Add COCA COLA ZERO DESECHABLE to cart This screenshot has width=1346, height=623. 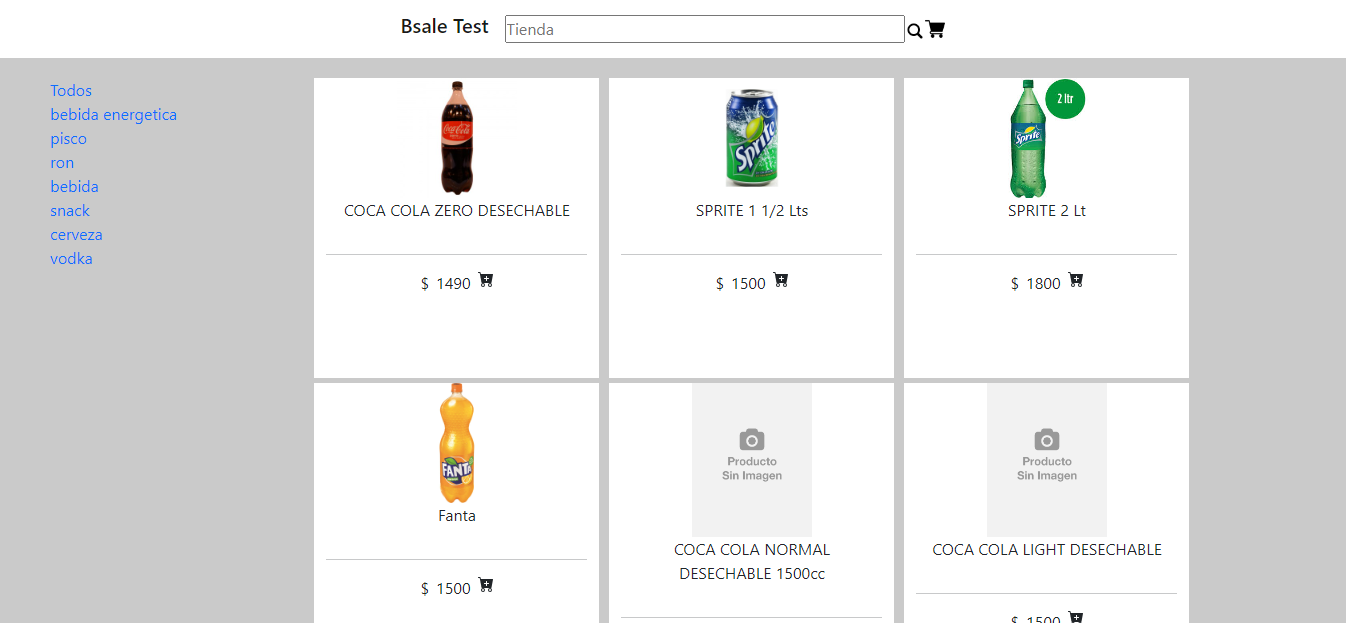[x=486, y=281]
